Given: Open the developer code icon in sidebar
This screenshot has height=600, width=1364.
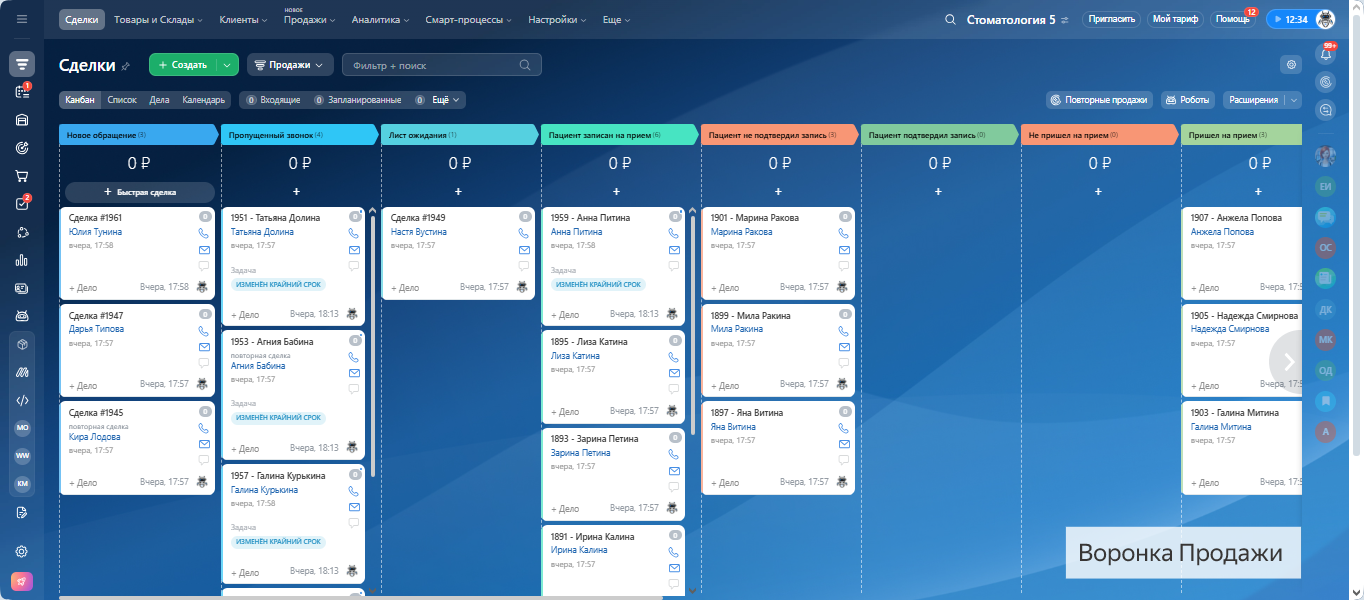Looking at the screenshot, I should pyautogui.click(x=22, y=399).
